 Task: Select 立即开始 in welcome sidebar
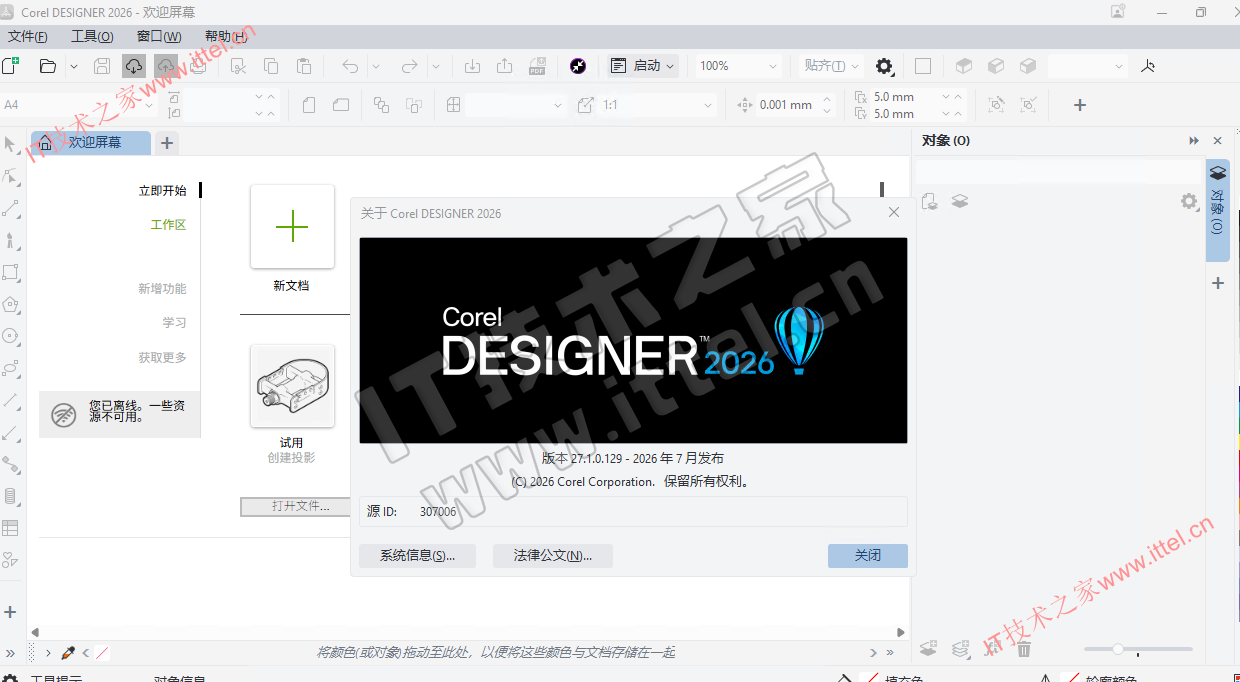[162, 191]
